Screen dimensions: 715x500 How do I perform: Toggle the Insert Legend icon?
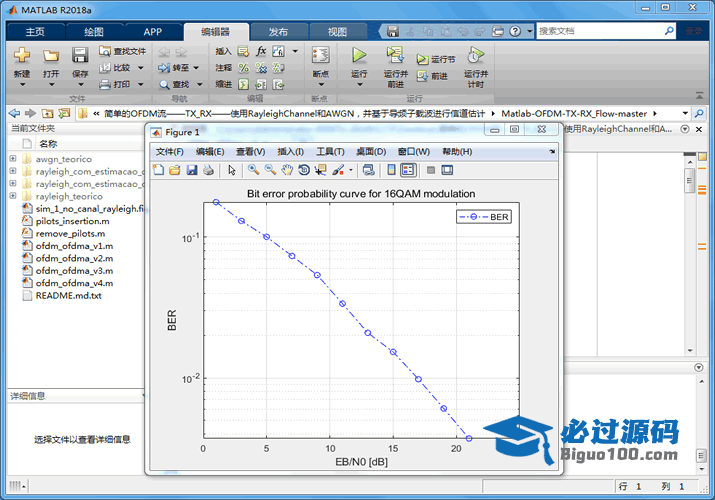tap(408, 170)
